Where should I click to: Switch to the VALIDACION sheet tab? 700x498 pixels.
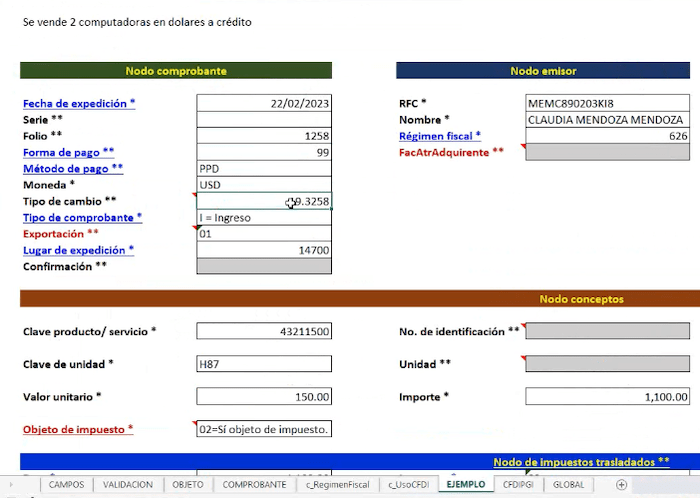[x=128, y=485]
